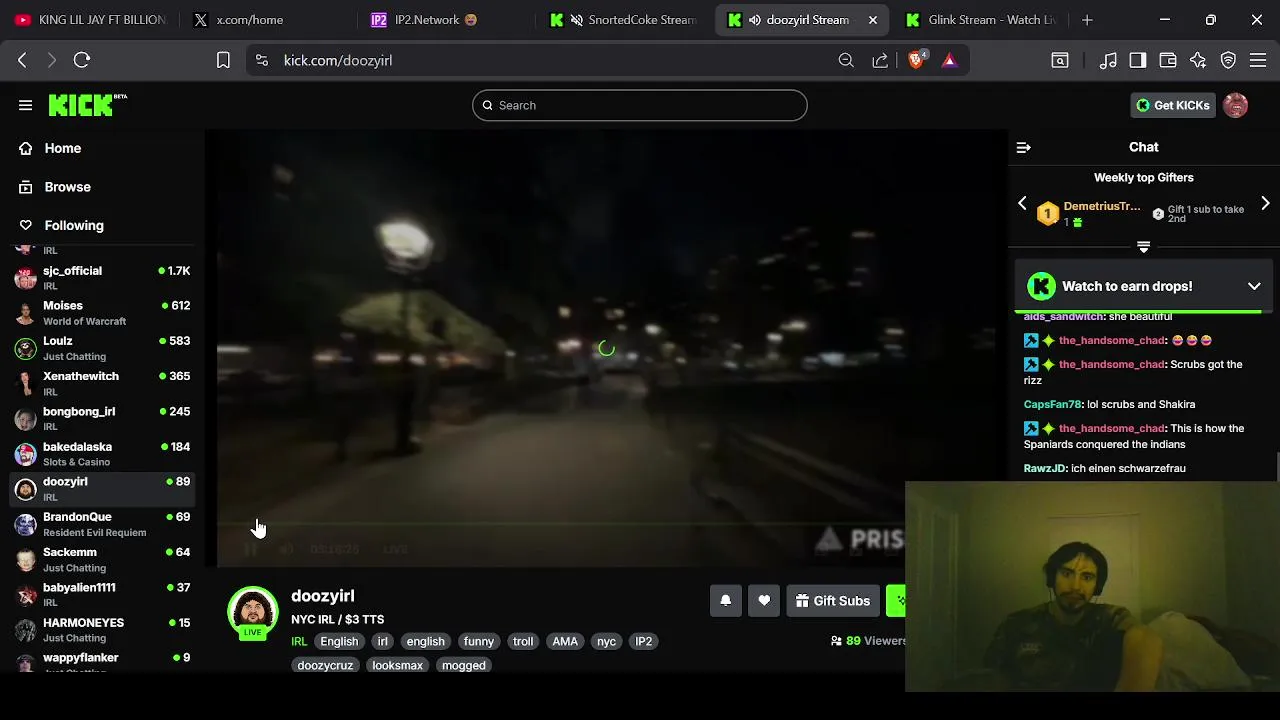Open Xenathewitch channel in sidebar
Image resolution: width=1280 pixels, height=720 pixels.
(x=102, y=383)
